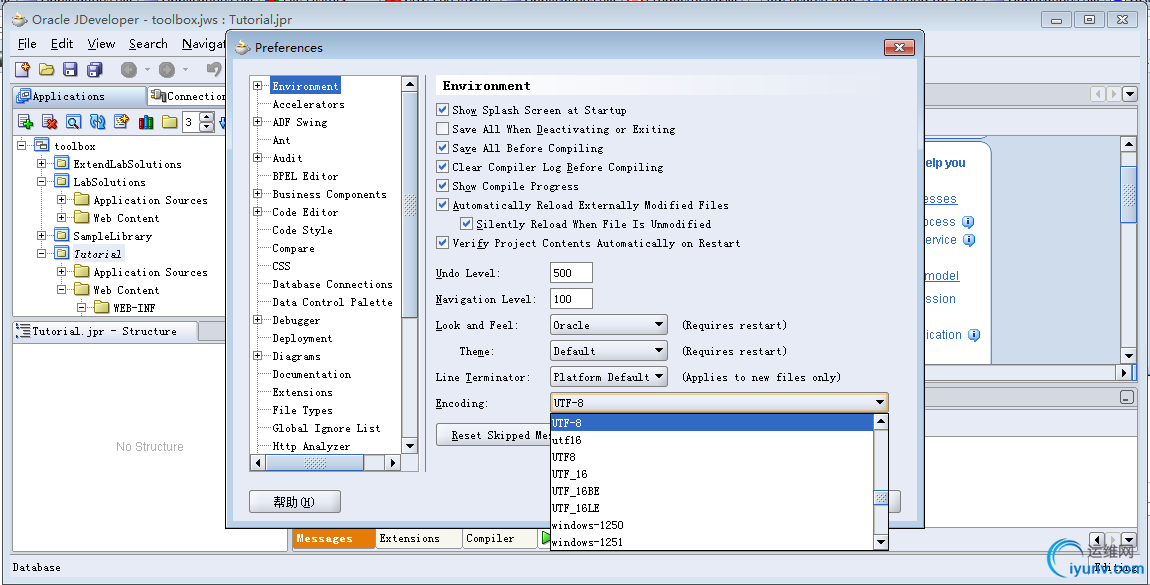The height and width of the screenshot is (585, 1150).
Task: Open the File menu
Action: tap(27, 44)
